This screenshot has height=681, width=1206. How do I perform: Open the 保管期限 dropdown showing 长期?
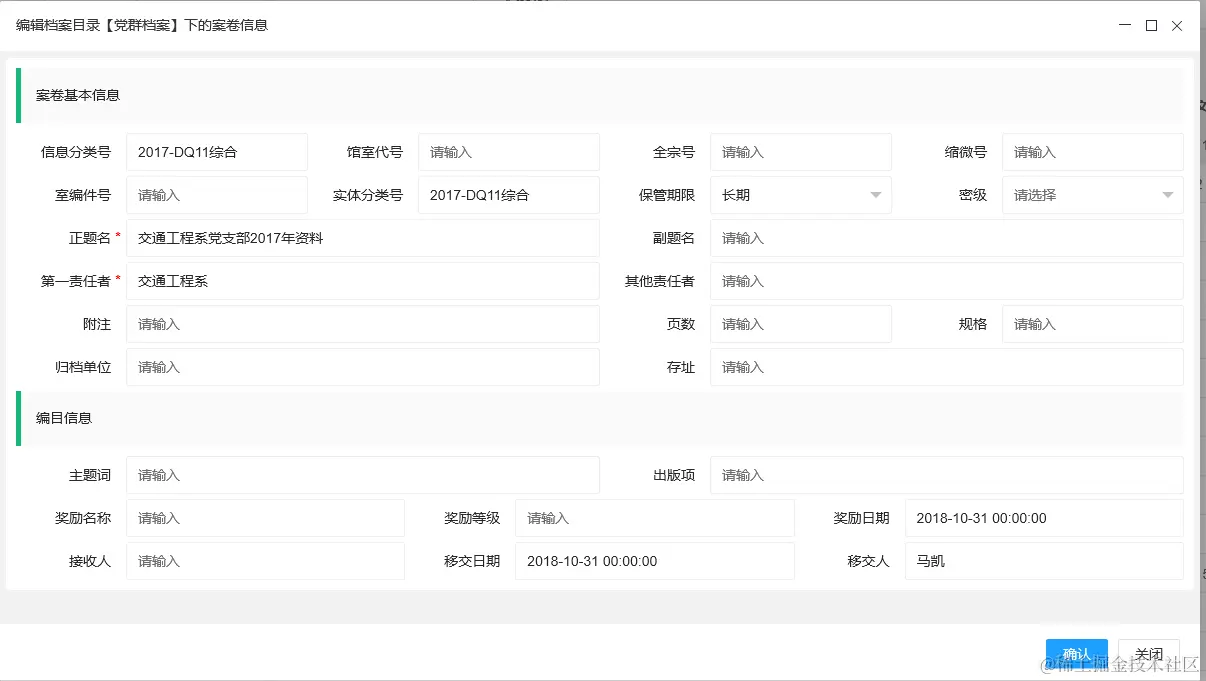point(800,195)
